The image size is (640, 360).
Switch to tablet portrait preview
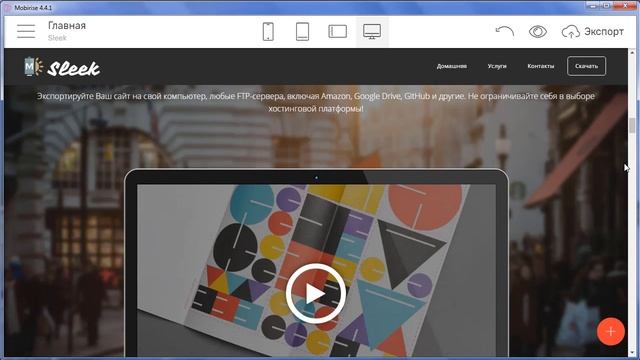click(x=302, y=31)
